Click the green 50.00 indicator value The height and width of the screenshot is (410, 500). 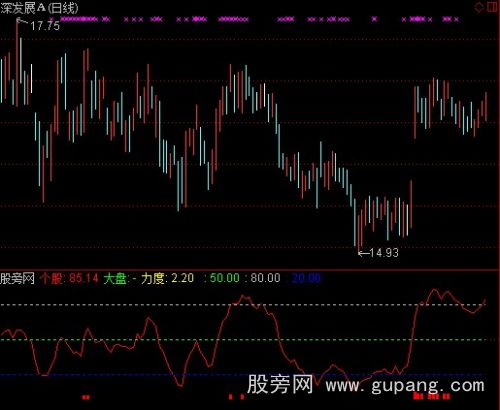pyautogui.click(x=224, y=278)
